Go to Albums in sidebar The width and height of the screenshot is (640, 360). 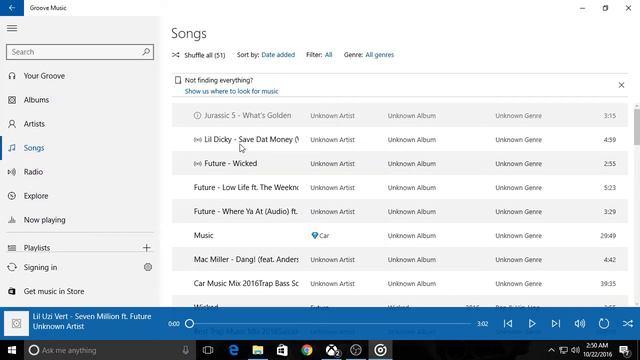tap(36, 100)
